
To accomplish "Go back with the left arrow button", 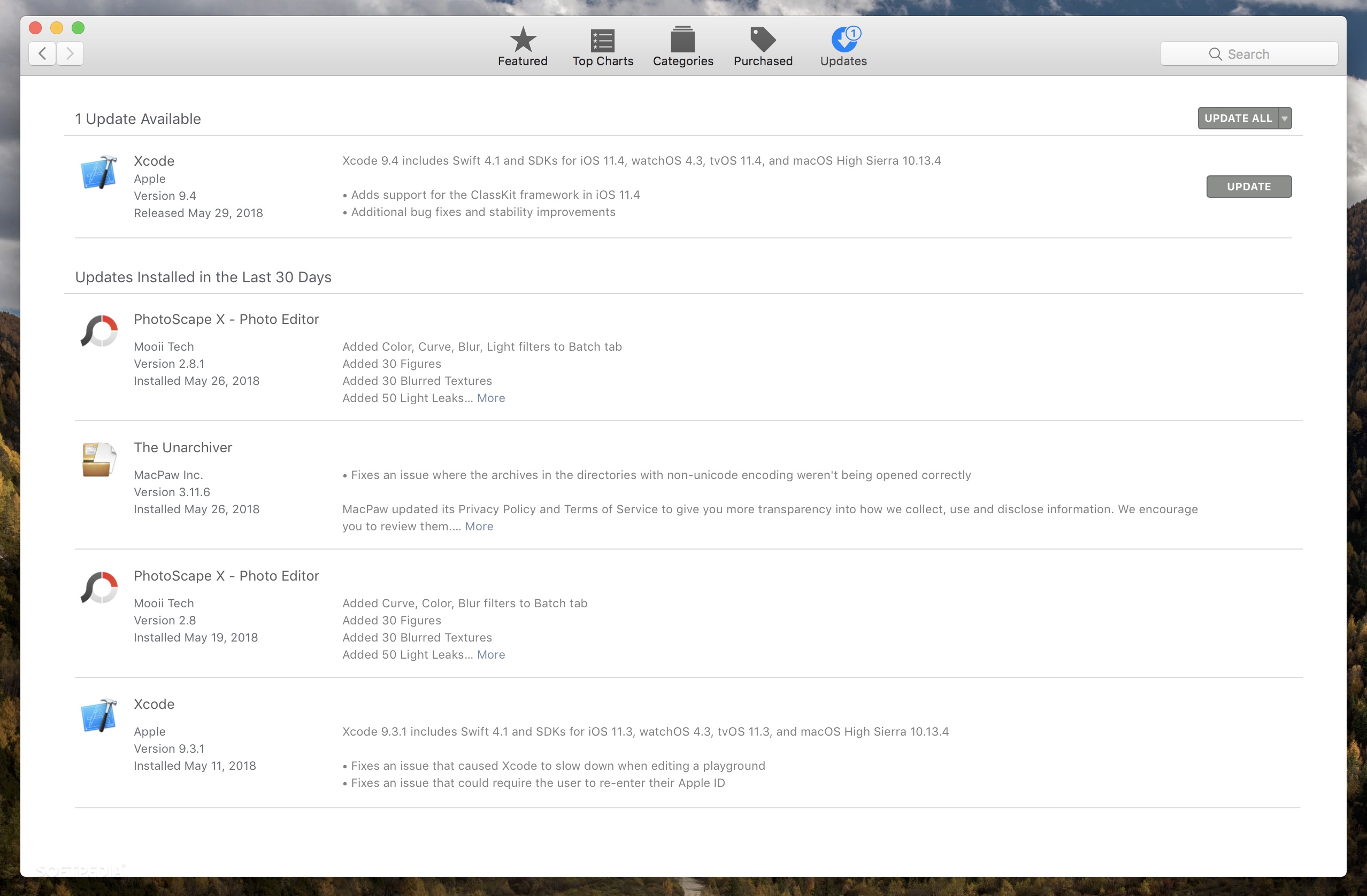I will pos(42,54).
